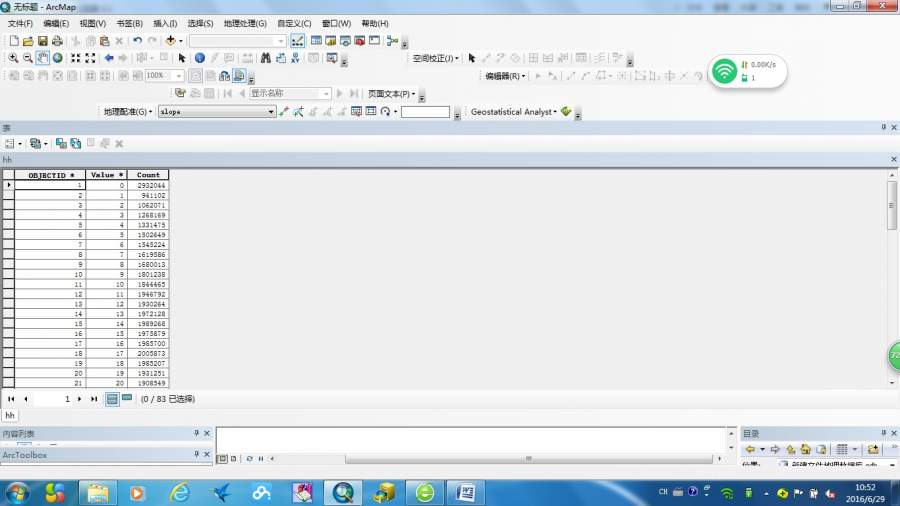Undo the last action
This screenshot has height=506, width=900.
click(x=138, y=41)
